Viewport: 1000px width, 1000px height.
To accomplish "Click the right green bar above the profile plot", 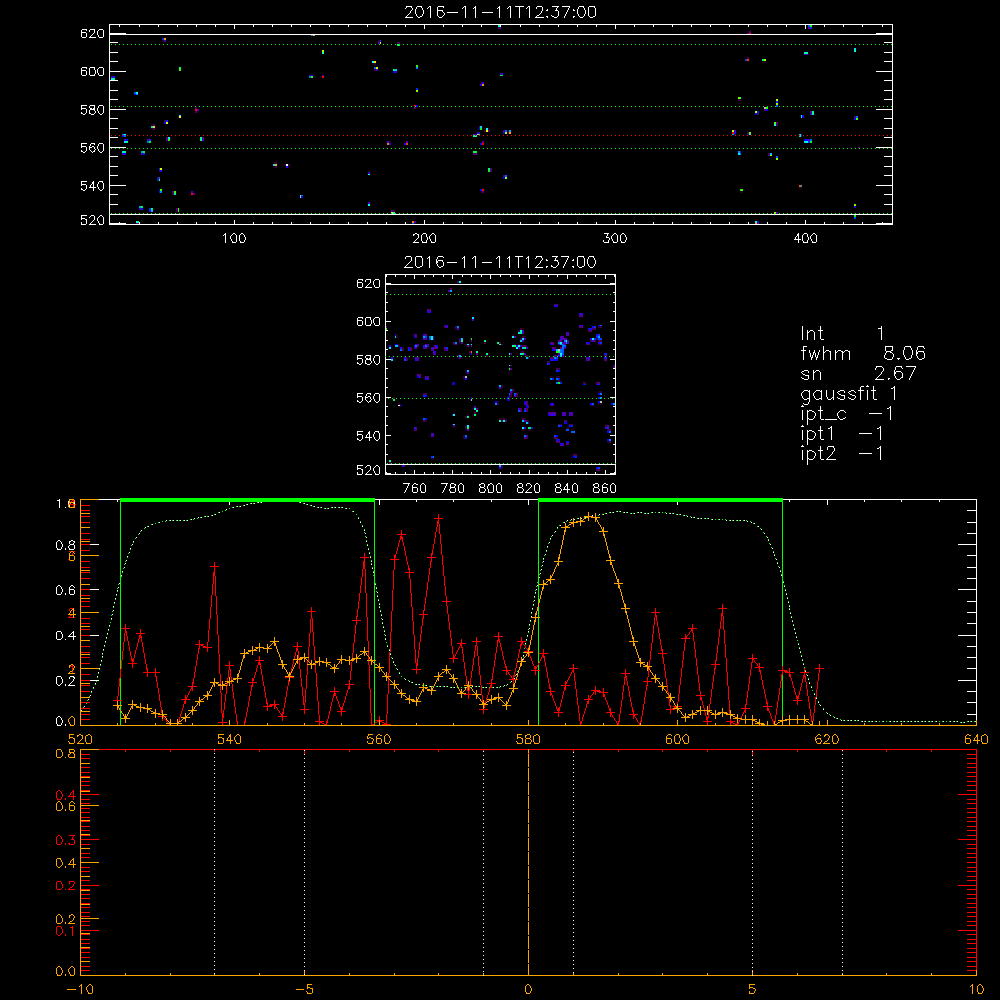I will click(x=660, y=500).
